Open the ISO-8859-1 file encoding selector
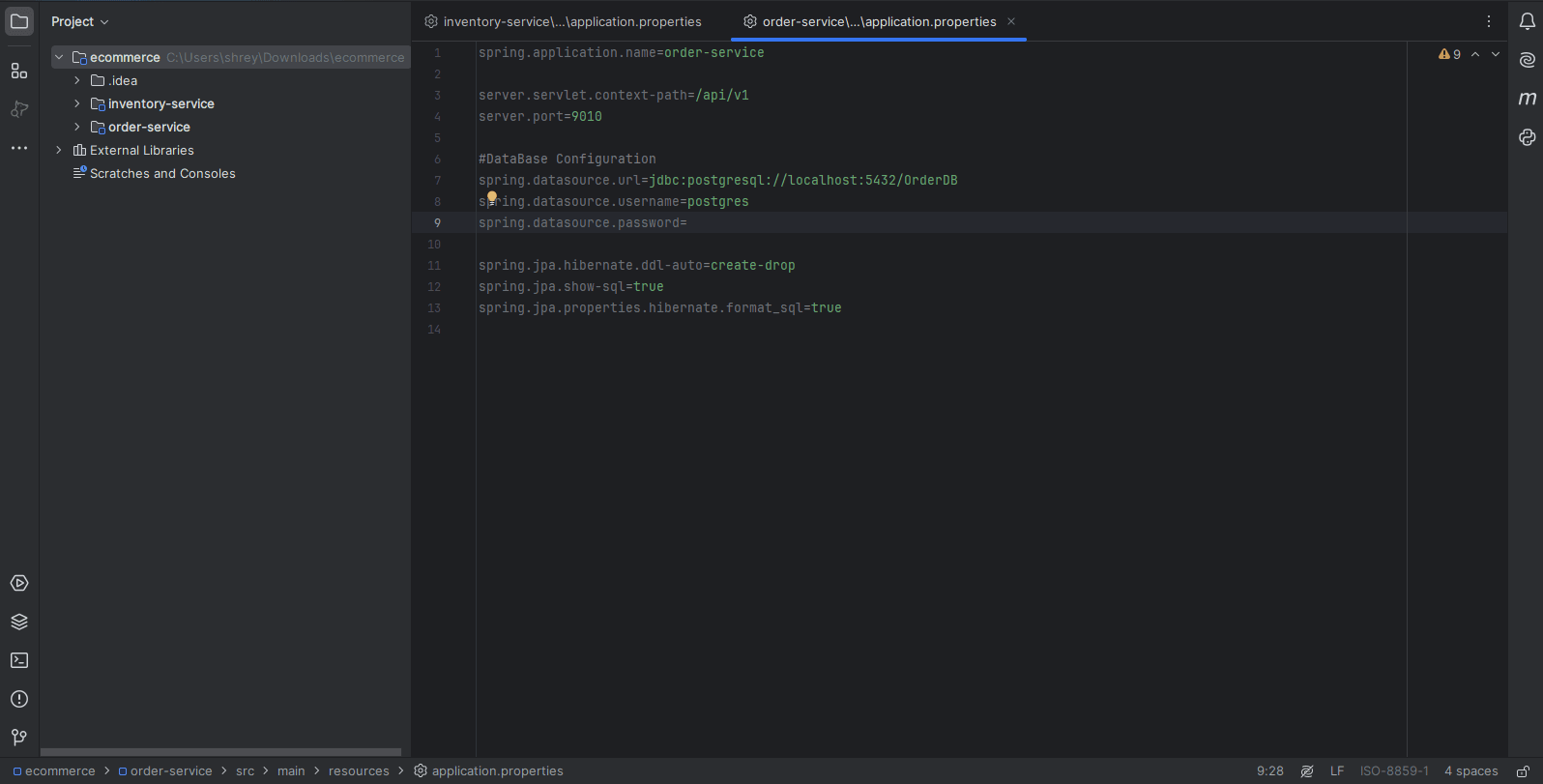The height and width of the screenshot is (784, 1543). [1393, 771]
